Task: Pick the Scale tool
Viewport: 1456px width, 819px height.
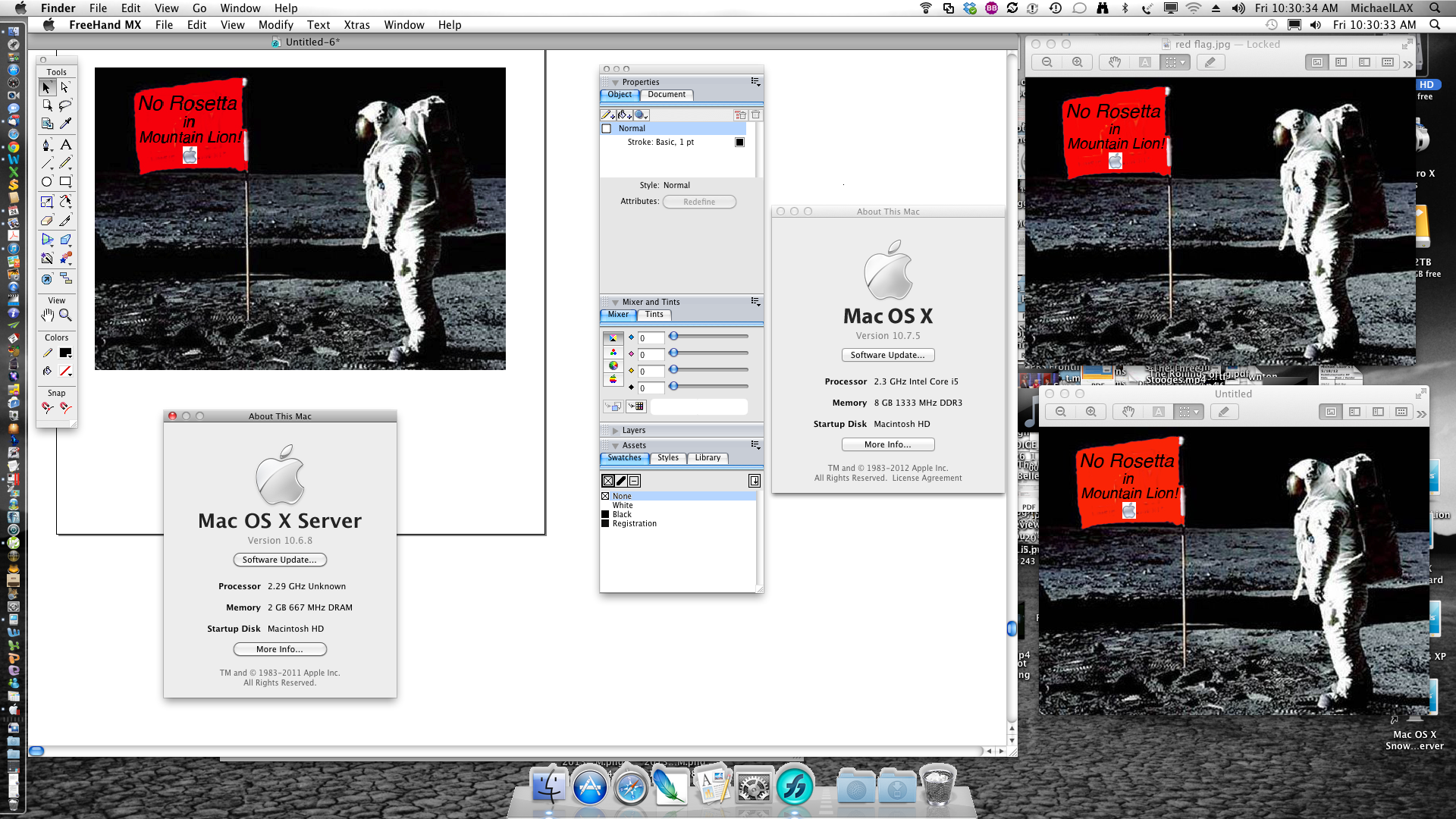Action: [x=47, y=202]
